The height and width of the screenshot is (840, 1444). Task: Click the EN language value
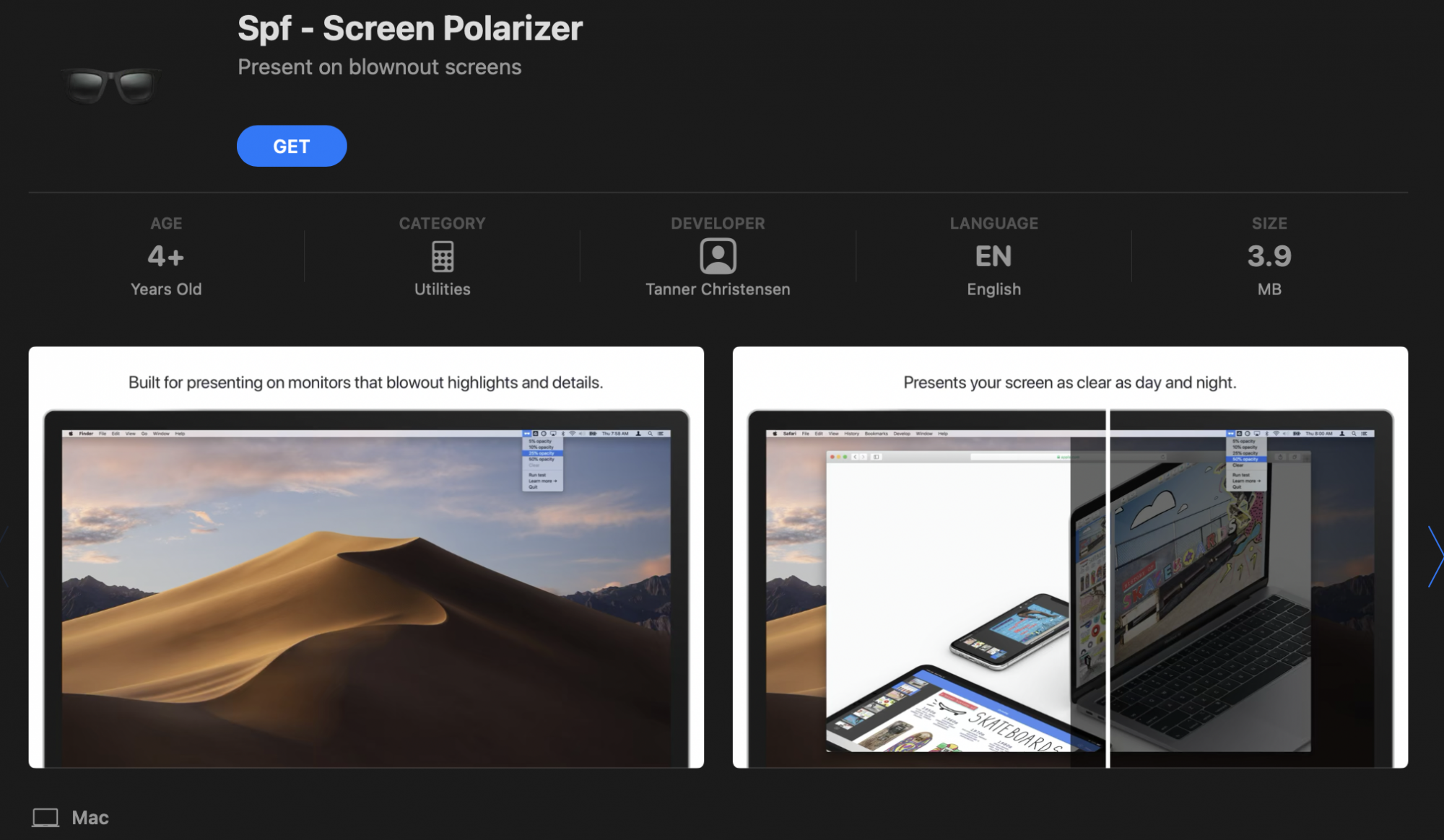993,256
